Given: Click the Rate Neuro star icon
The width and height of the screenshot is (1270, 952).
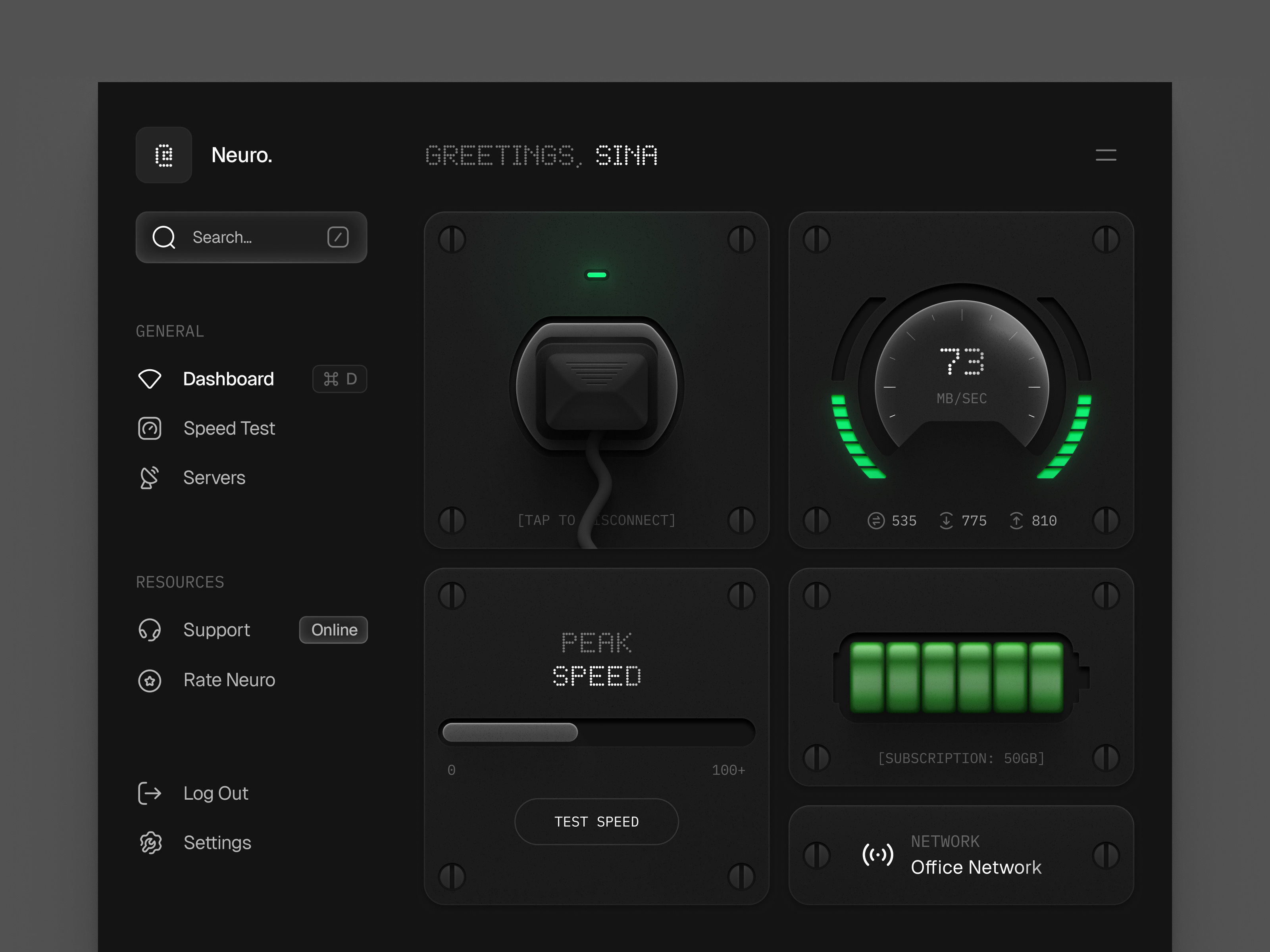Looking at the screenshot, I should [x=150, y=681].
